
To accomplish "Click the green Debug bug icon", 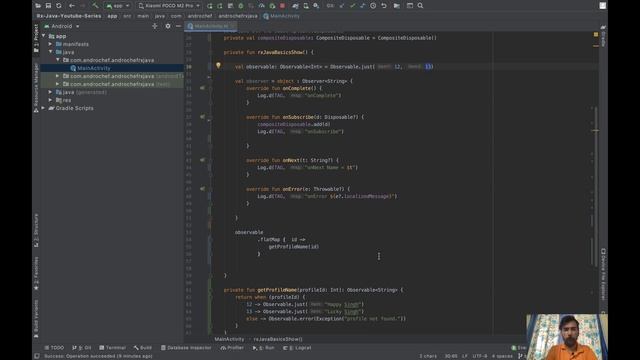I will (x=240, y=6).
